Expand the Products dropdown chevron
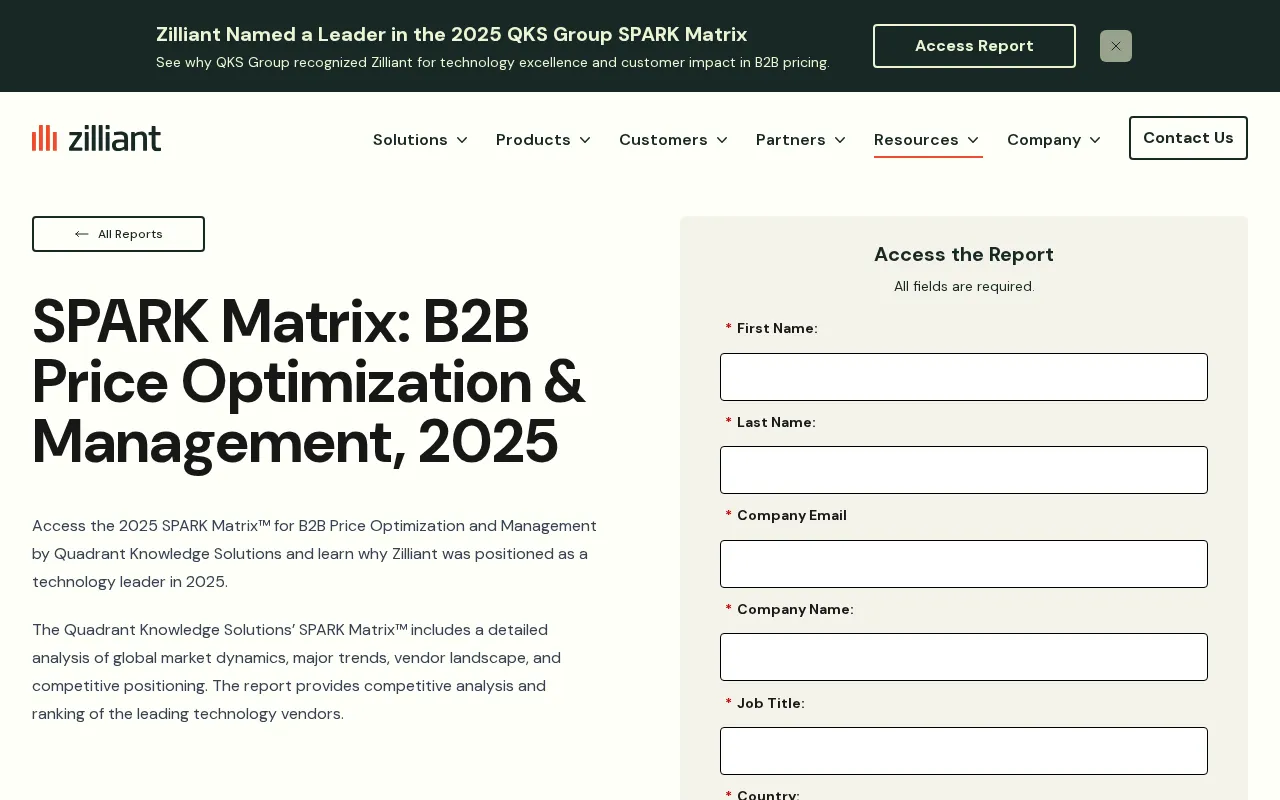The width and height of the screenshot is (1280, 800). tap(585, 140)
